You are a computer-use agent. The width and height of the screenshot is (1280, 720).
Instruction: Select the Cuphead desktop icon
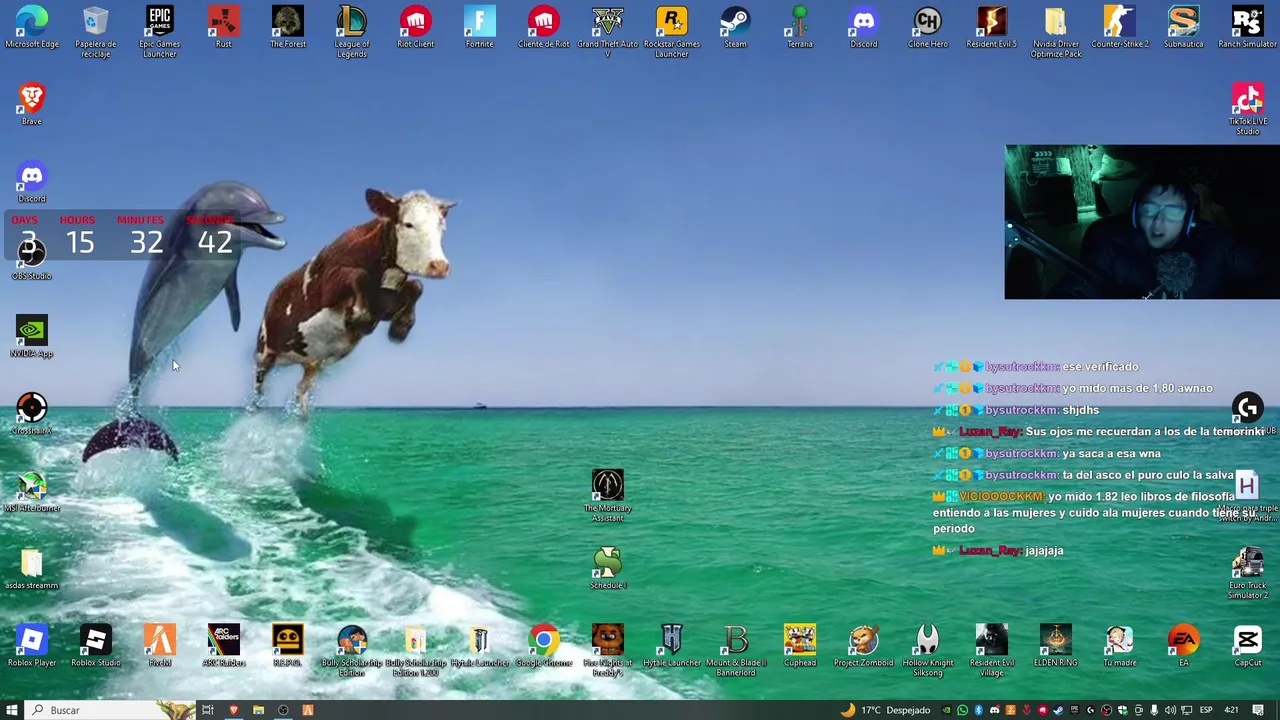(800, 646)
